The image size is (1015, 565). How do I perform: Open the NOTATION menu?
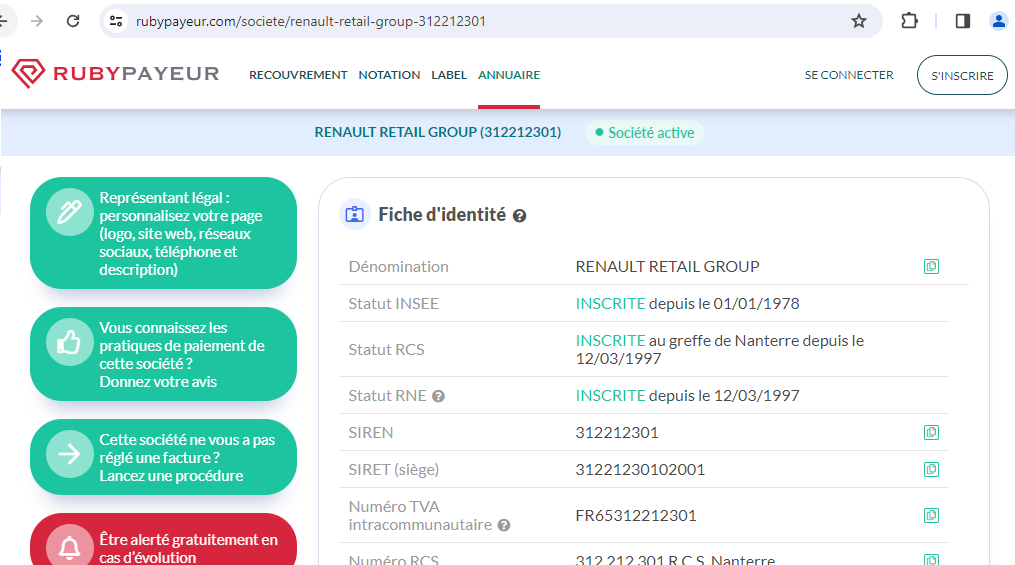tap(389, 74)
